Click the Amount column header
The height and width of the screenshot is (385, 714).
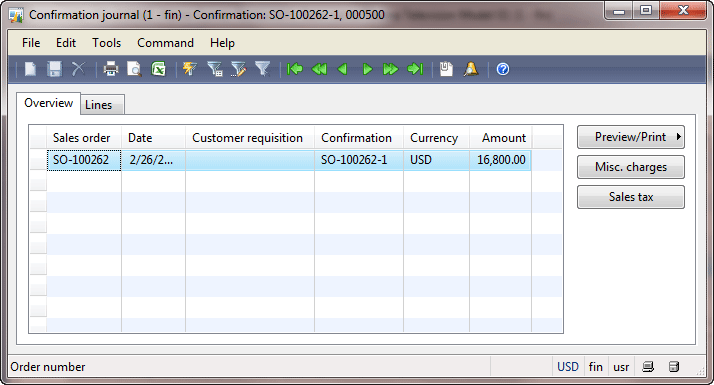tap(500, 138)
